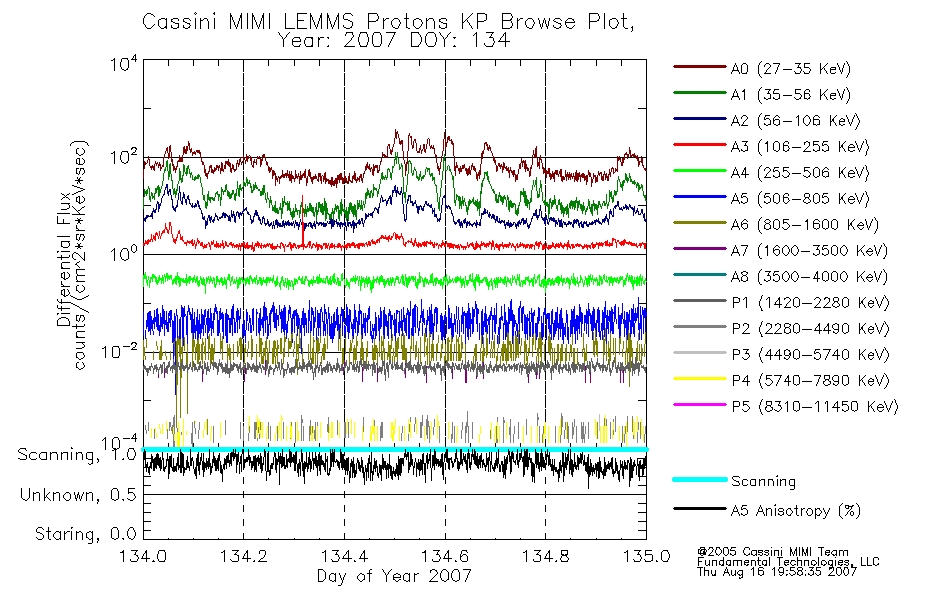This screenshot has height=600, width=950.
Task: Click the dark red A0 legend line
Action: coord(700,67)
